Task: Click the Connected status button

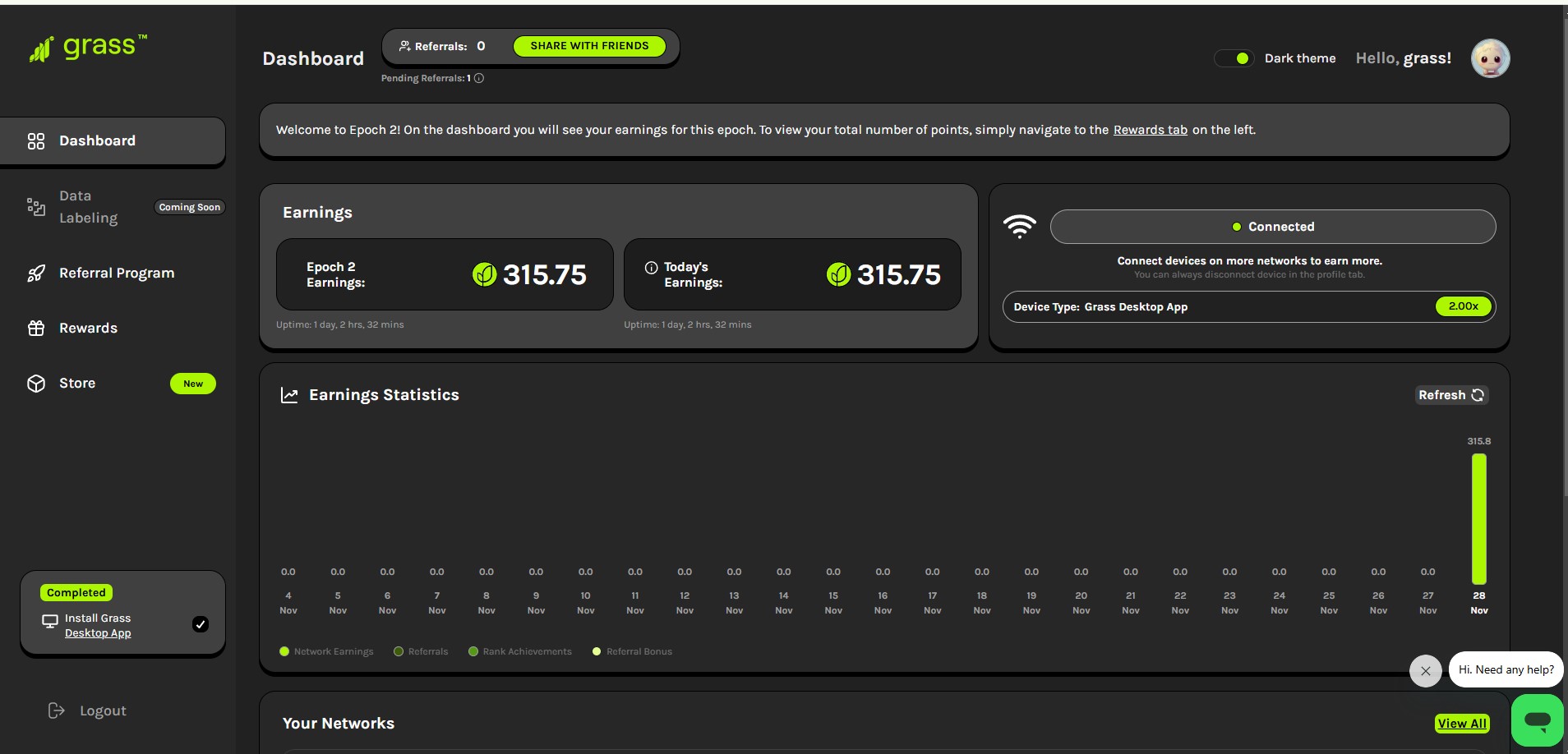Action: 1272,227
